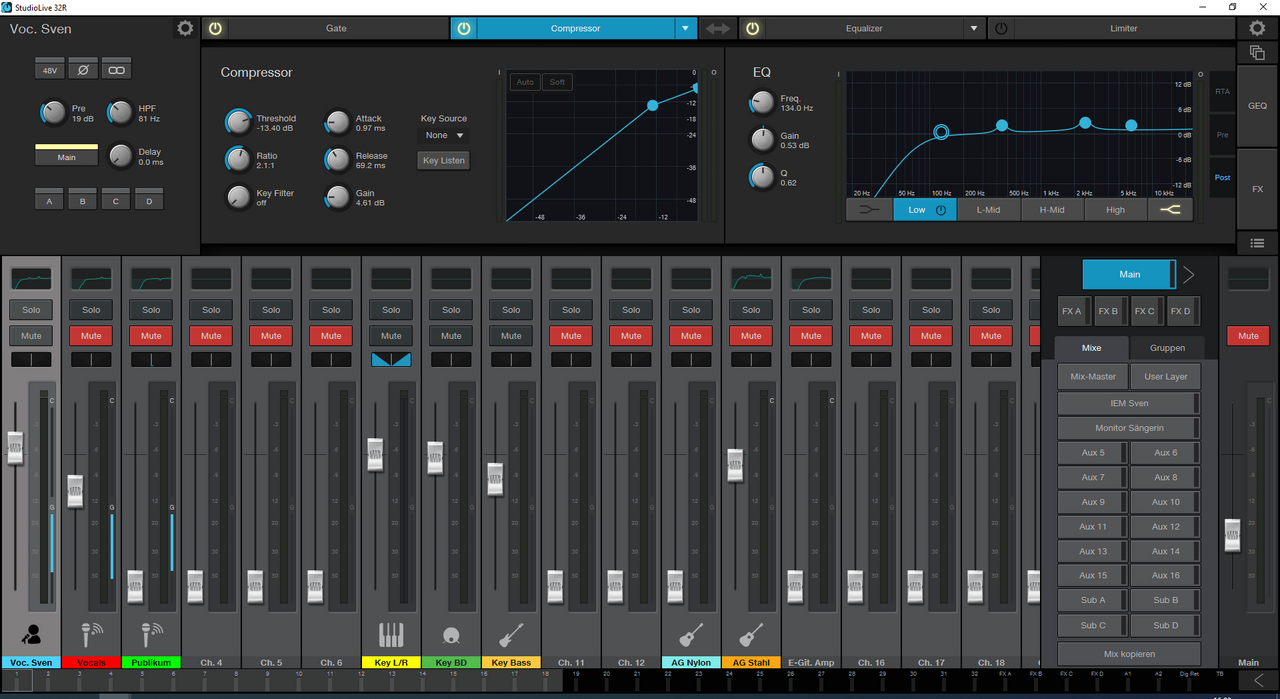The width and height of the screenshot is (1280, 699).
Task: Switch to the Gruppen tab
Action: [x=1167, y=348]
